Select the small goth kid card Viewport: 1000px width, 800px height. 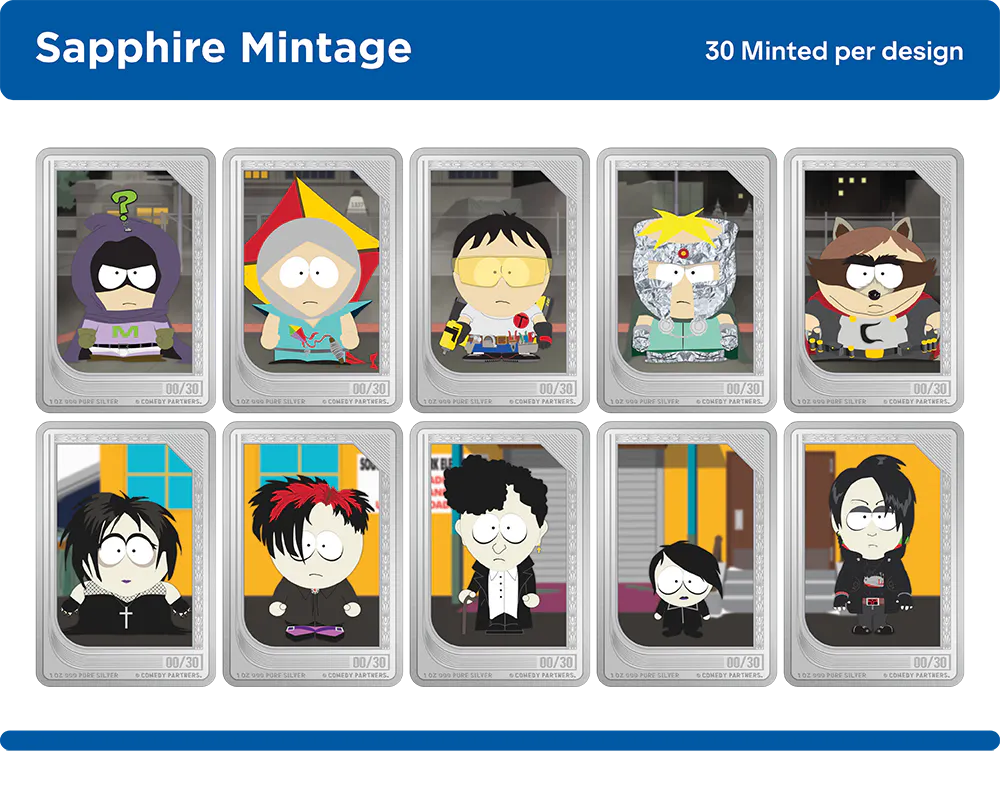coord(686,554)
